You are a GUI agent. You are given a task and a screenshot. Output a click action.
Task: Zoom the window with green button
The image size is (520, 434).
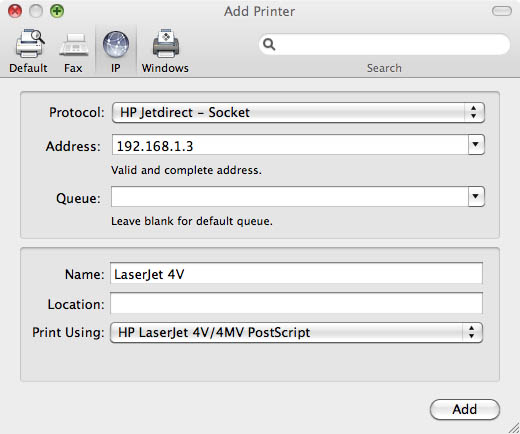coord(57,11)
